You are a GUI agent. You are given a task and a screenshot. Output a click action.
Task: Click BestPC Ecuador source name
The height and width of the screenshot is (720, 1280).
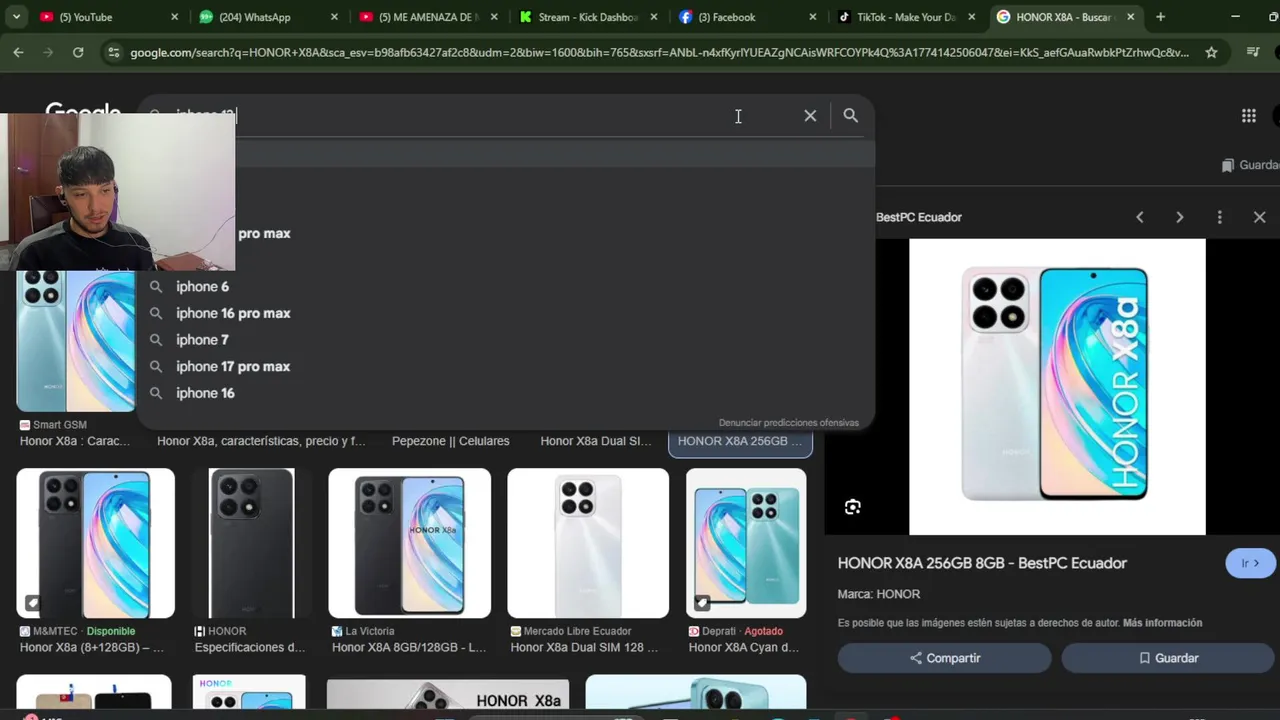(x=918, y=217)
